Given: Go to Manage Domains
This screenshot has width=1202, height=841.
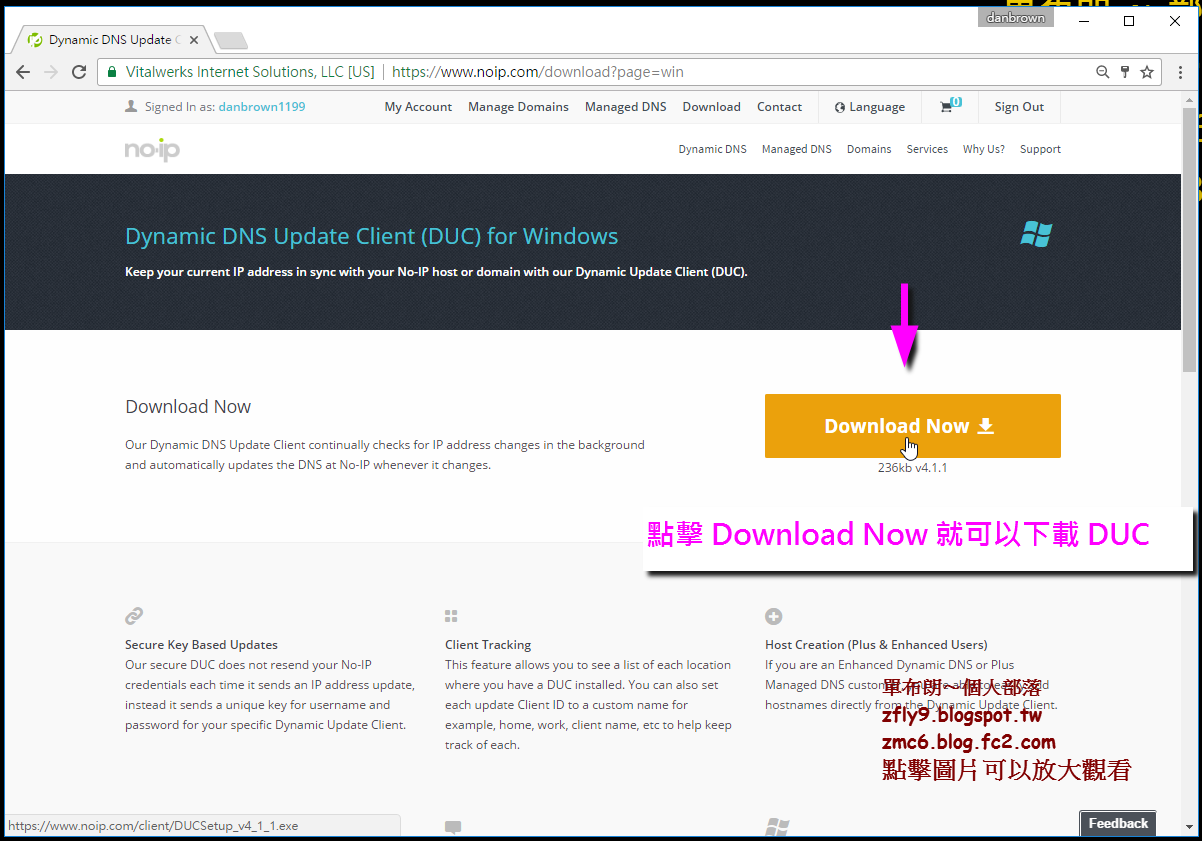Looking at the screenshot, I should 518,107.
